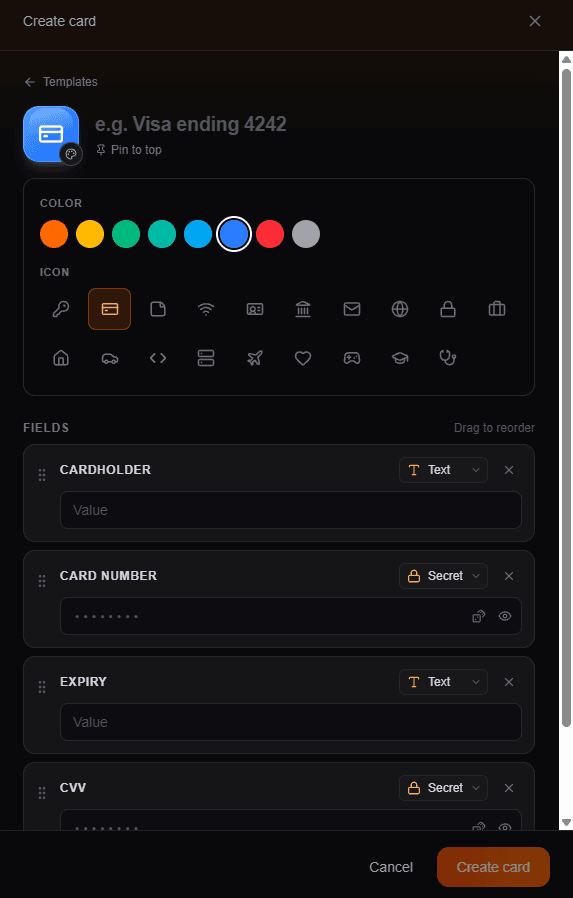Select the red color swatch
Screen dimensions: 573x898
tap(270, 234)
